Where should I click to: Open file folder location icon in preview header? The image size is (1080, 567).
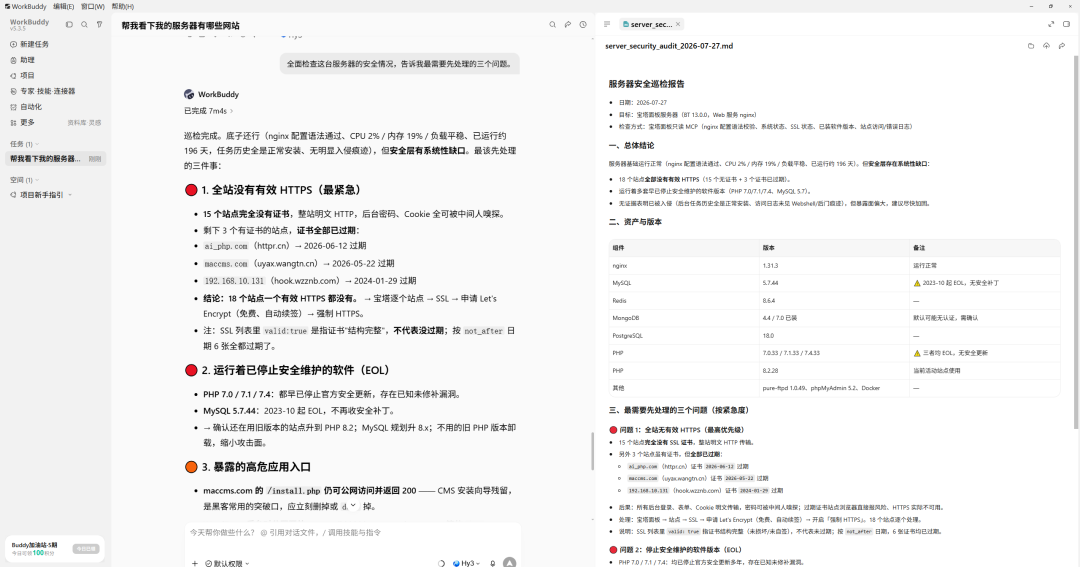coord(1031,46)
